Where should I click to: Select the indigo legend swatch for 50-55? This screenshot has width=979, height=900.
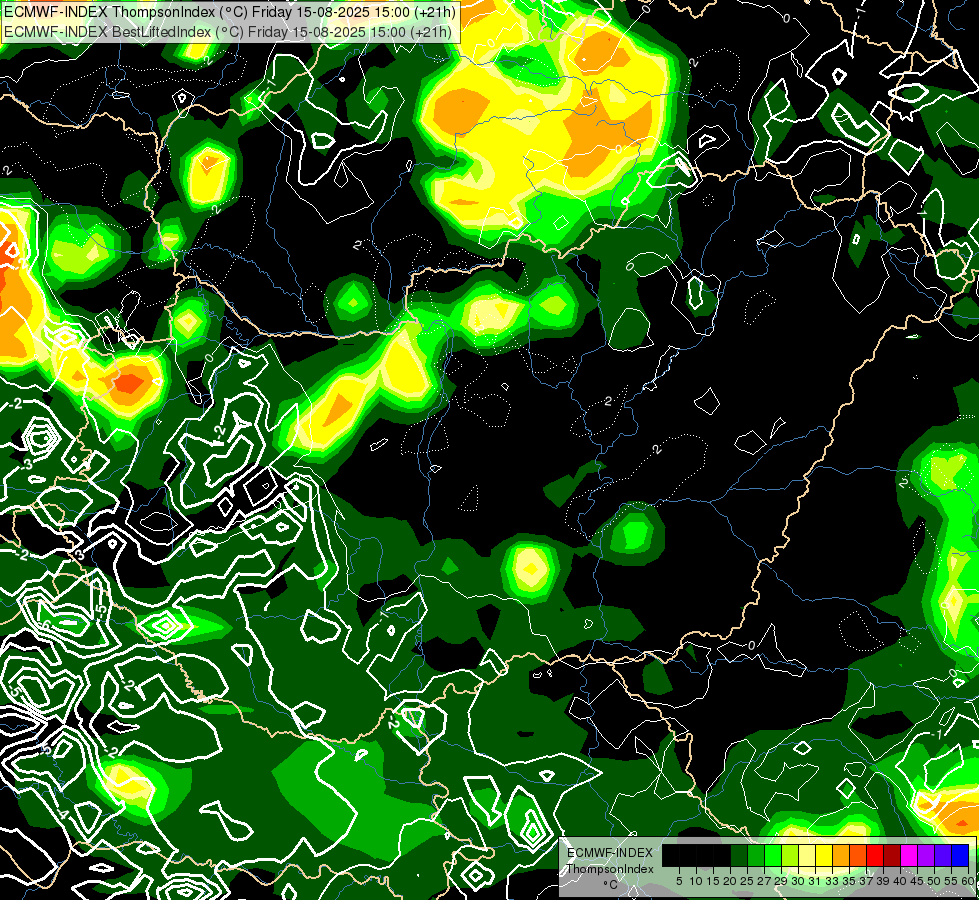[x=943, y=855]
